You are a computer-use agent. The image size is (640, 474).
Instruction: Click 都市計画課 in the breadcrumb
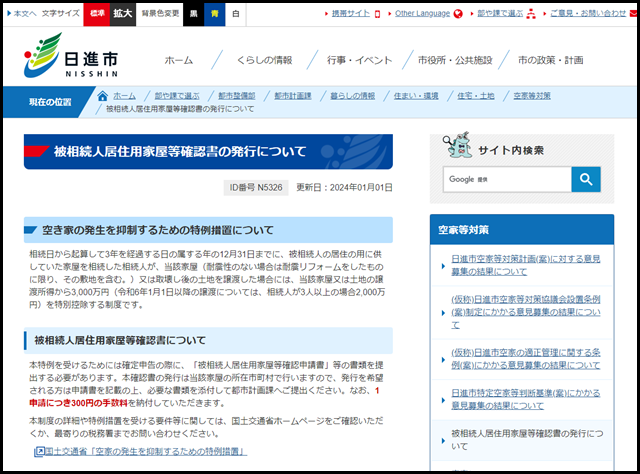pyautogui.click(x=293, y=96)
